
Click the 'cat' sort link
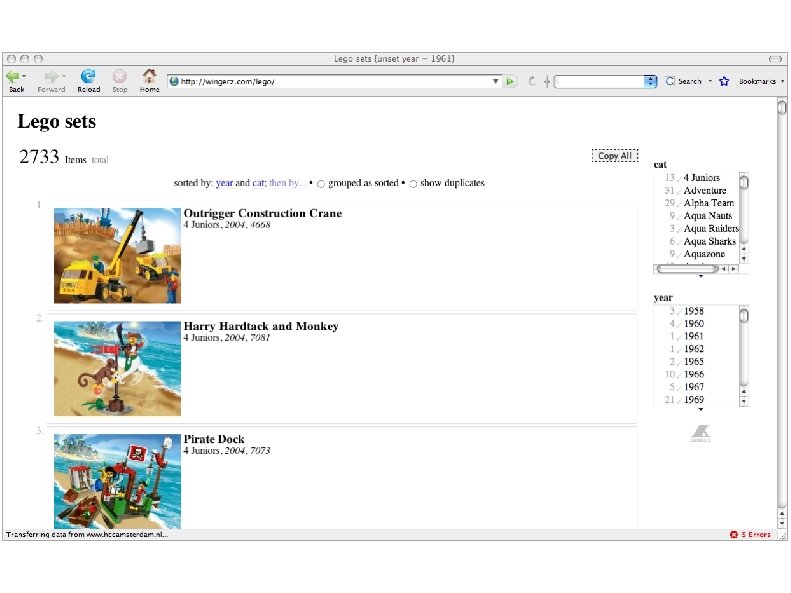[x=258, y=183]
